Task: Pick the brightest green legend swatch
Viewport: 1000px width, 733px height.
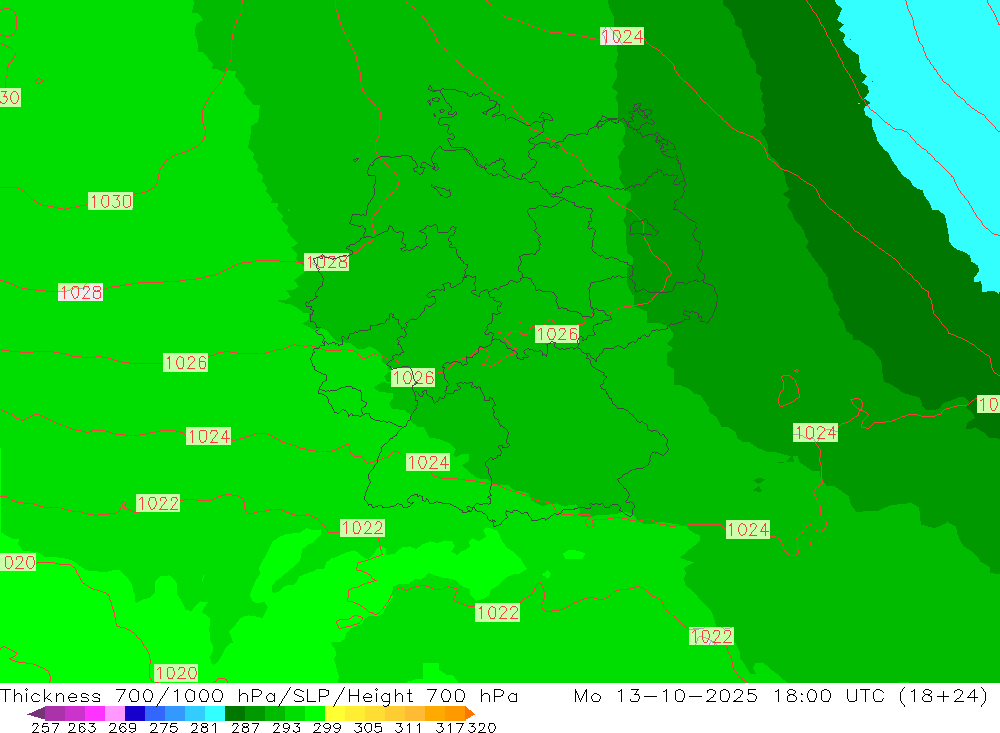Action: click(315, 713)
